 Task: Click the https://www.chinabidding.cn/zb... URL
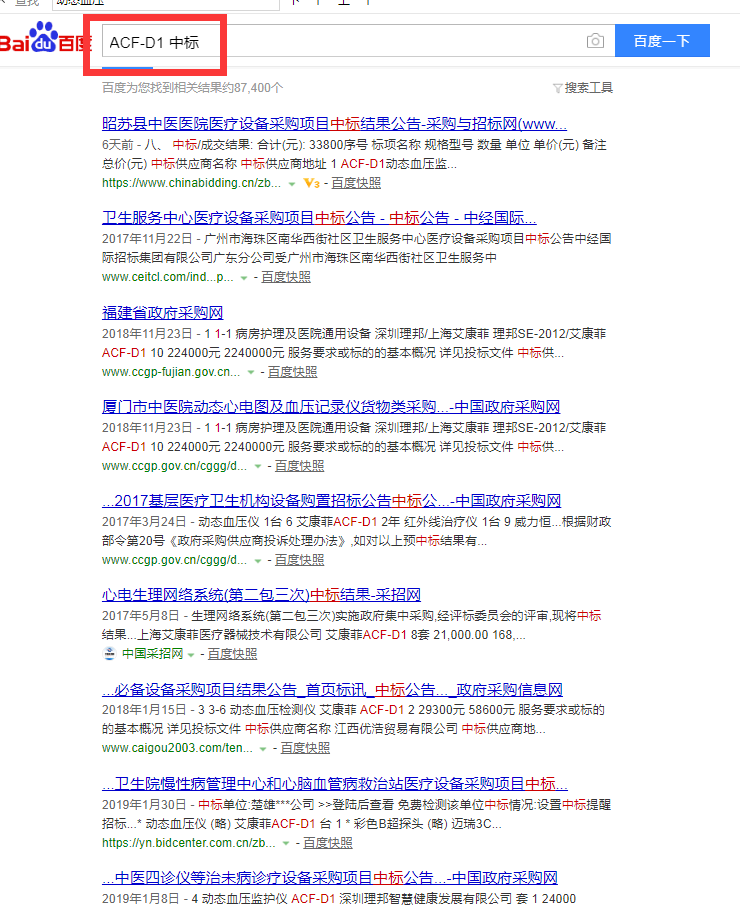192,183
